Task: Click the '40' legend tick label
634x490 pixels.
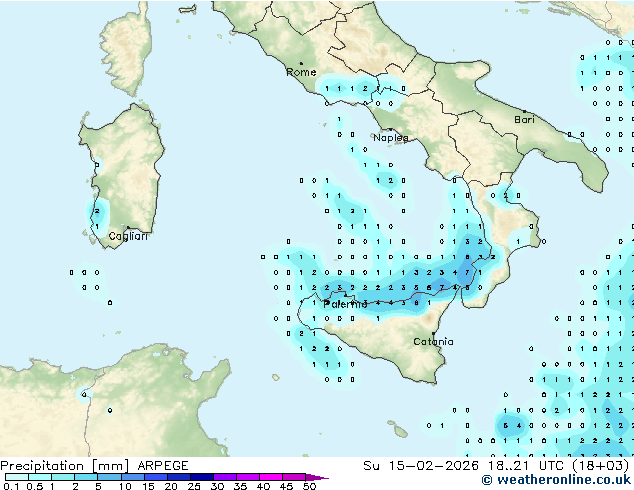Action: point(263,486)
